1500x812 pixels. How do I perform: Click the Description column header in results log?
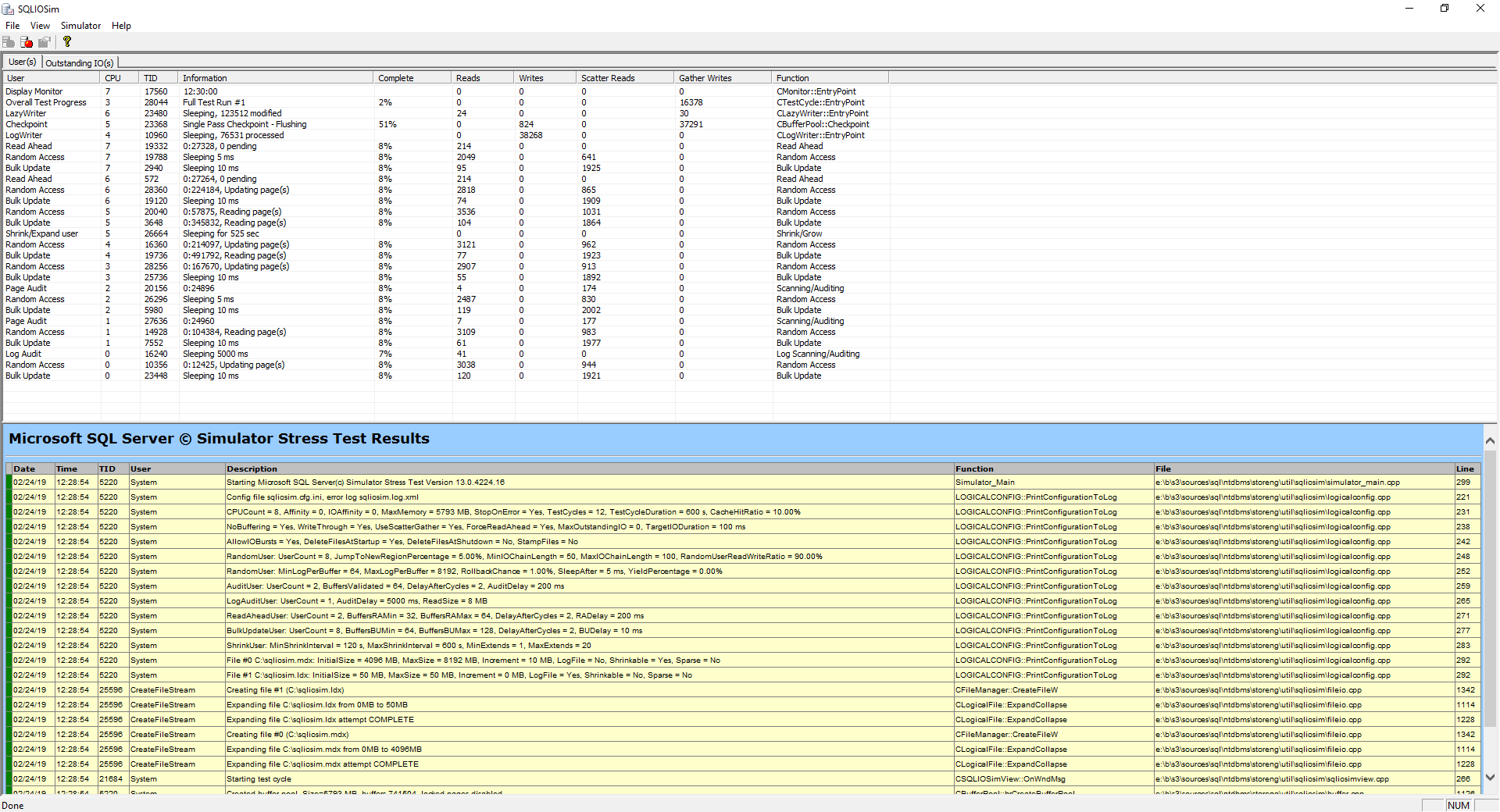(x=589, y=468)
